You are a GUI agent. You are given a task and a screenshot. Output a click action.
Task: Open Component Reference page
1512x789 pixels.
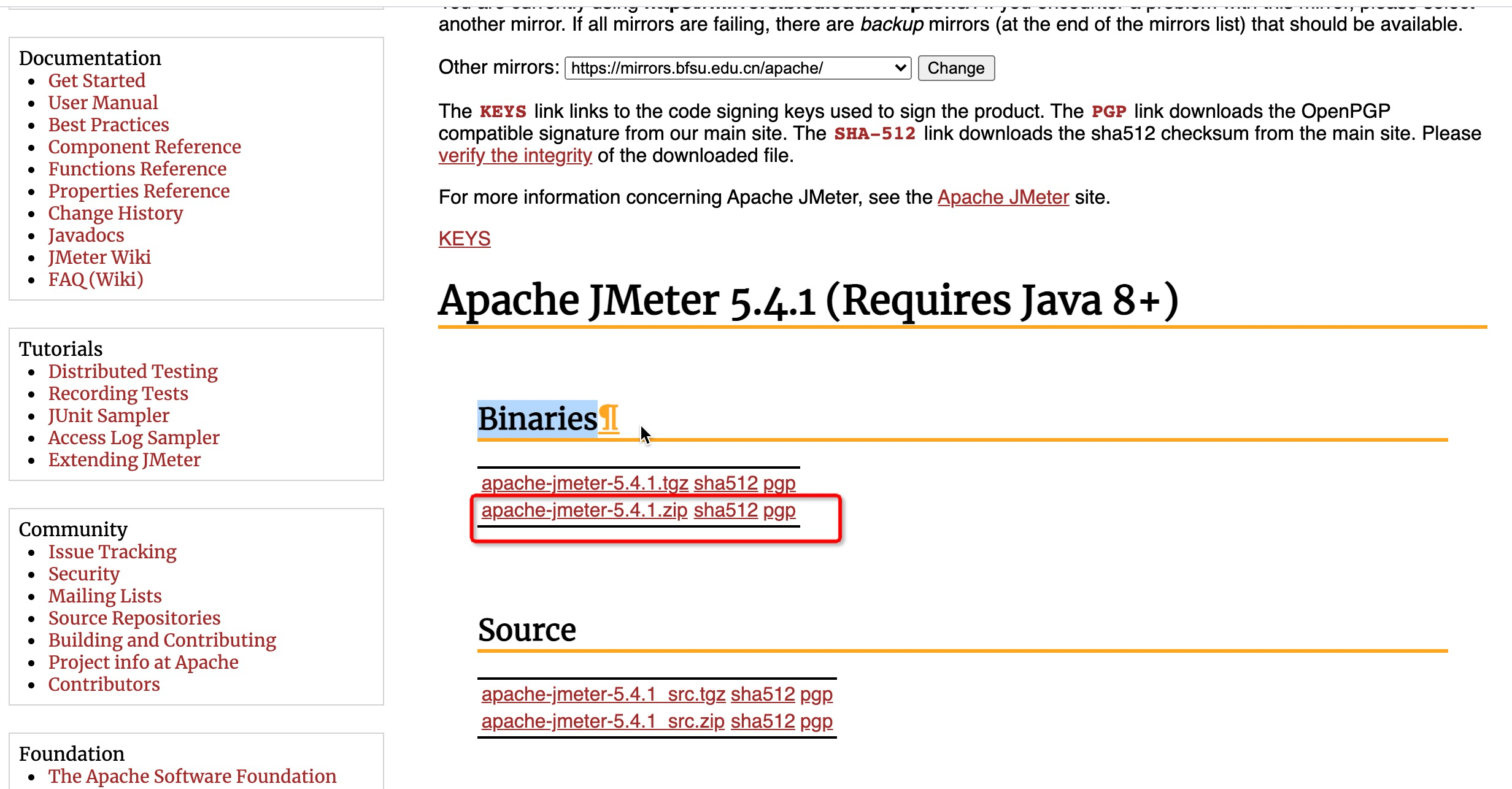144,147
